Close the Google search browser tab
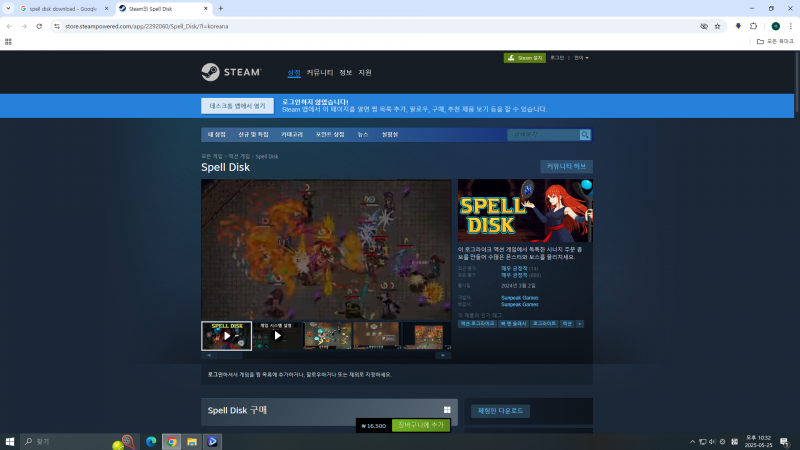Image resolution: width=800 pixels, height=450 pixels. click(x=106, y=9)
